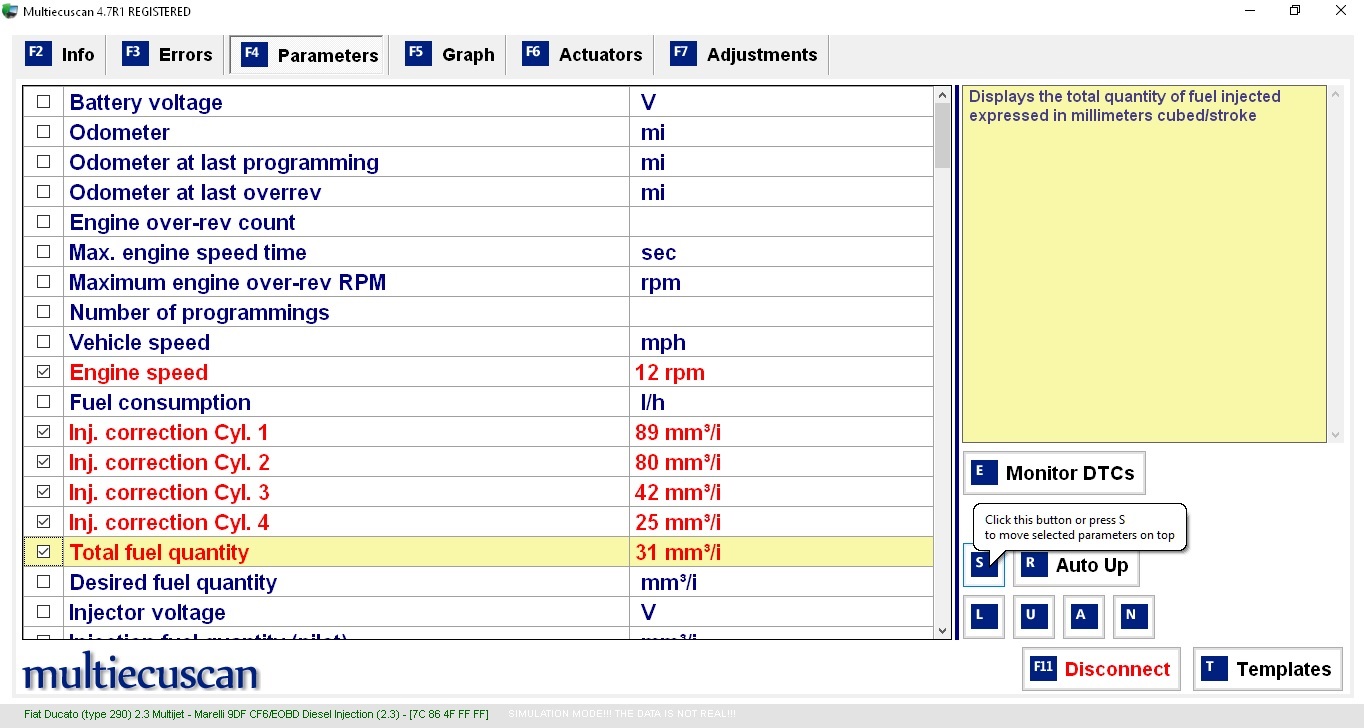Click the Engine speed parameter label

tap(139, 372)
